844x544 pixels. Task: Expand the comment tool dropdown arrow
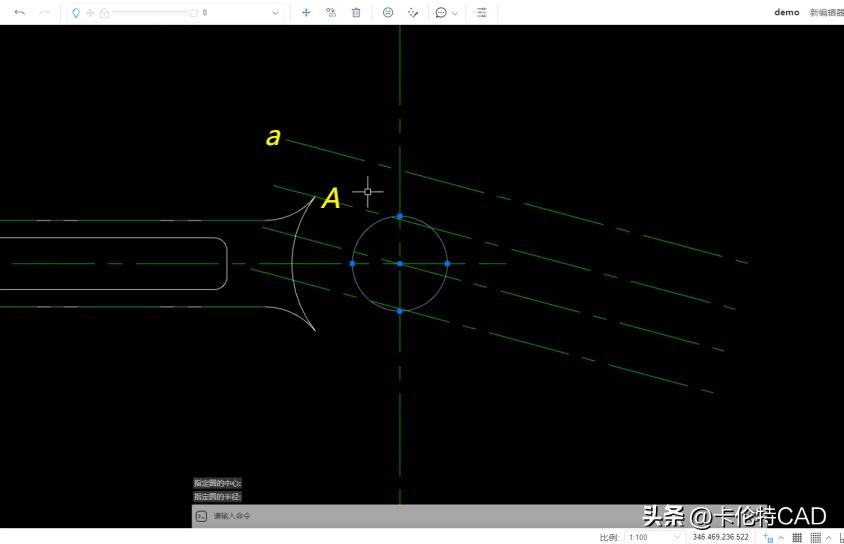[x=455, y=13]
